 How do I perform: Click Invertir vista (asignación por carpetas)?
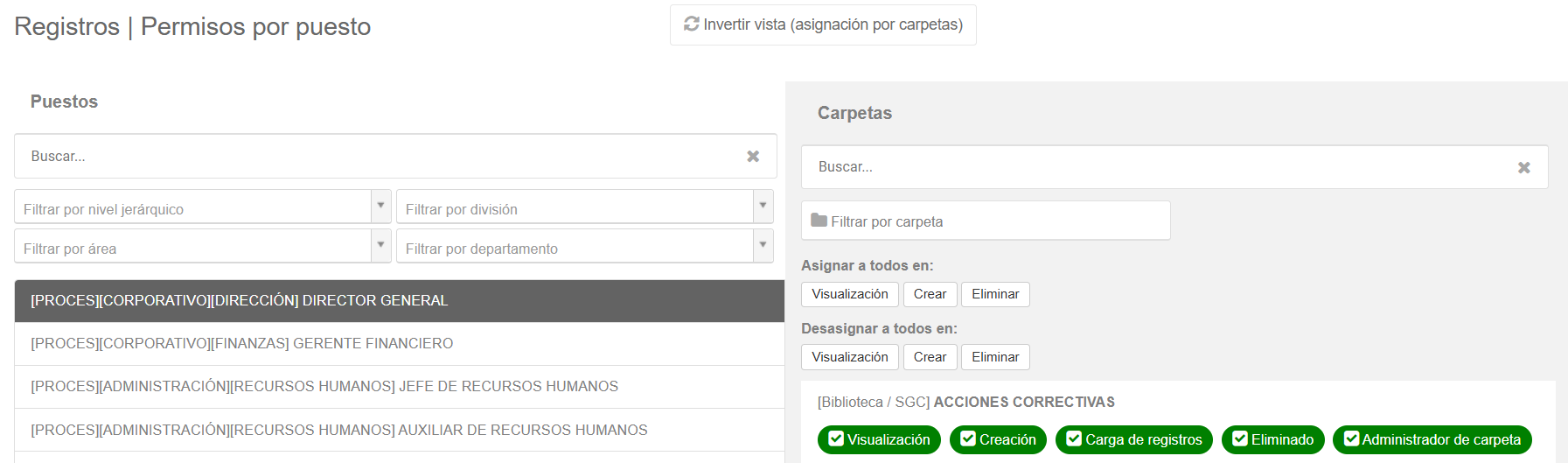(x=823, y=25)
